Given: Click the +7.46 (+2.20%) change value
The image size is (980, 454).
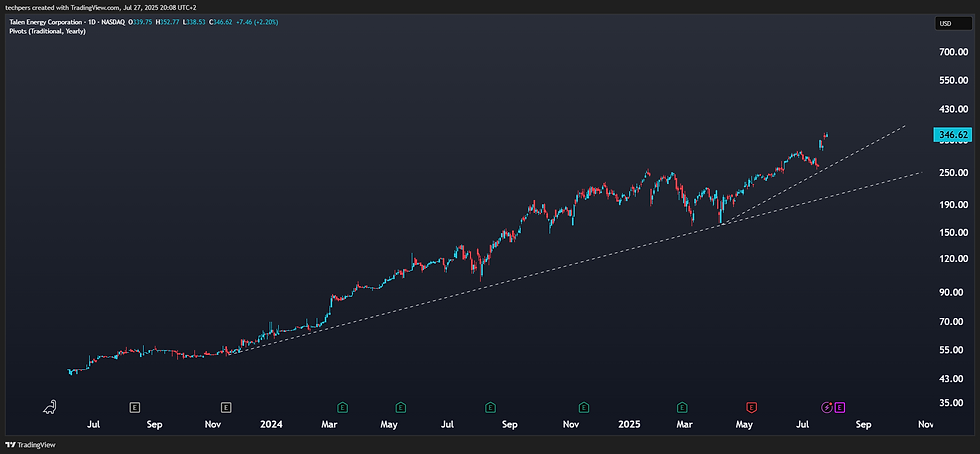Looking at the screenshot, I should coord(258,22).
